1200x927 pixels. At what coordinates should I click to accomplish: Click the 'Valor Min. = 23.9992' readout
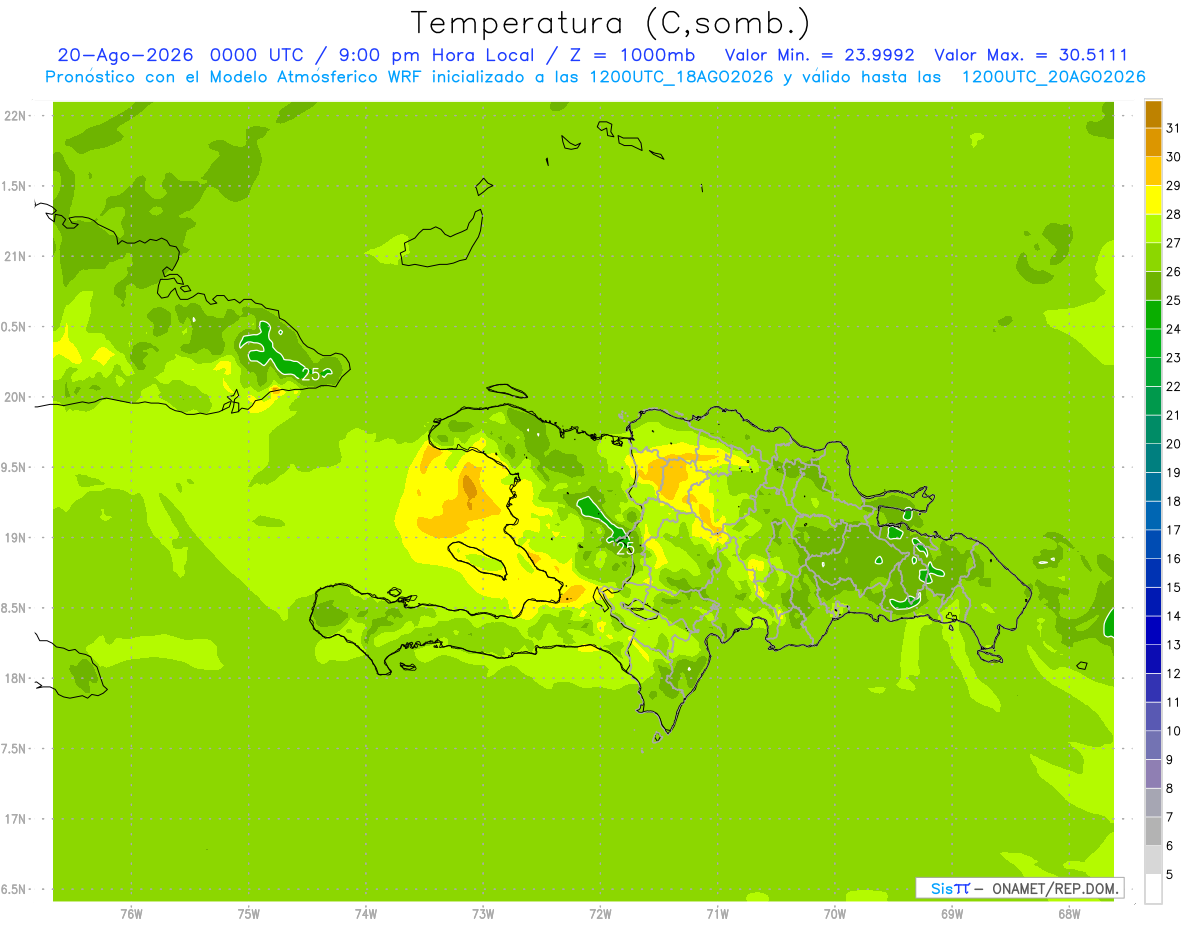point(819,55)
